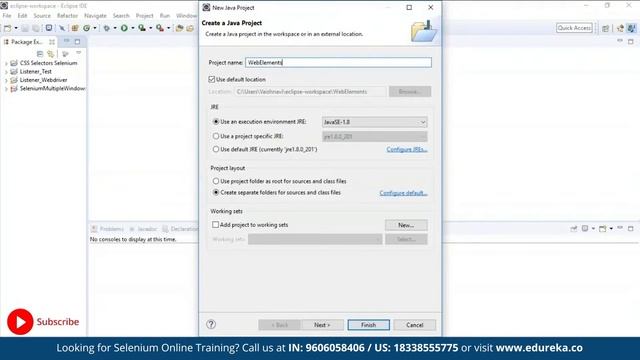
Task: Click the Java EE perspective icon
Action: click(x=620, y=28)
